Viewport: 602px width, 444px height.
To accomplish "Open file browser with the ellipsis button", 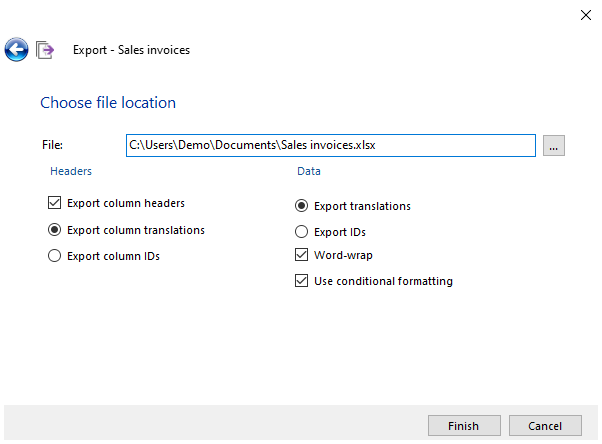I will coord(555,146).
